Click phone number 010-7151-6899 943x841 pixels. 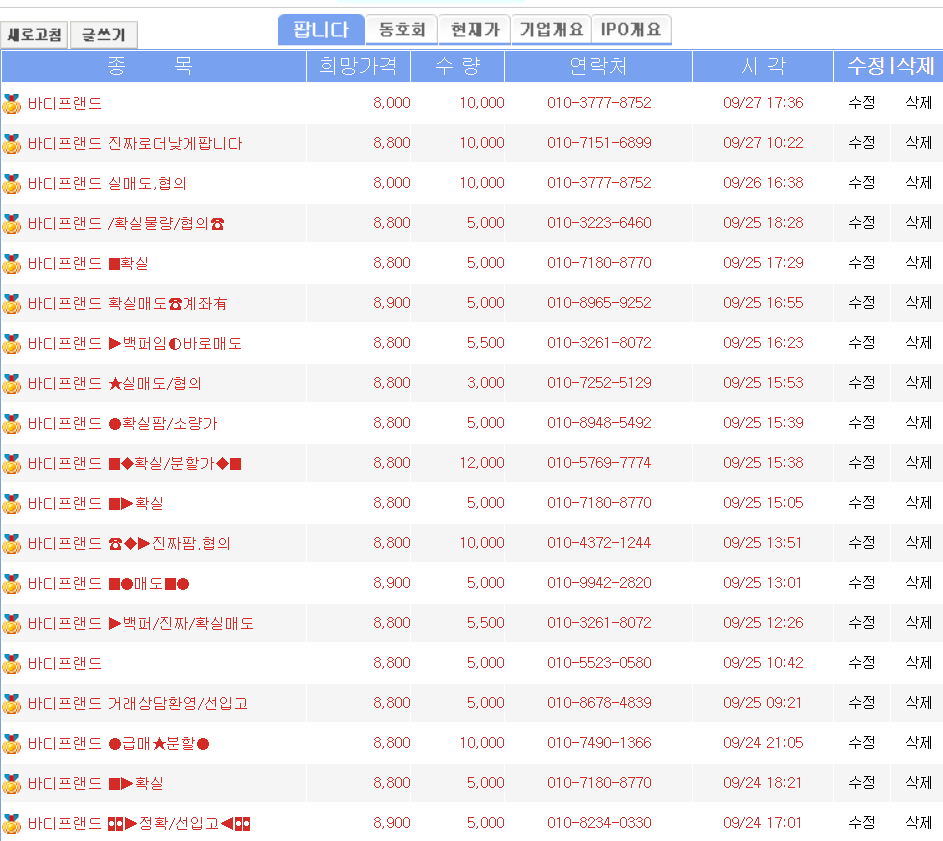pos(599,143)
